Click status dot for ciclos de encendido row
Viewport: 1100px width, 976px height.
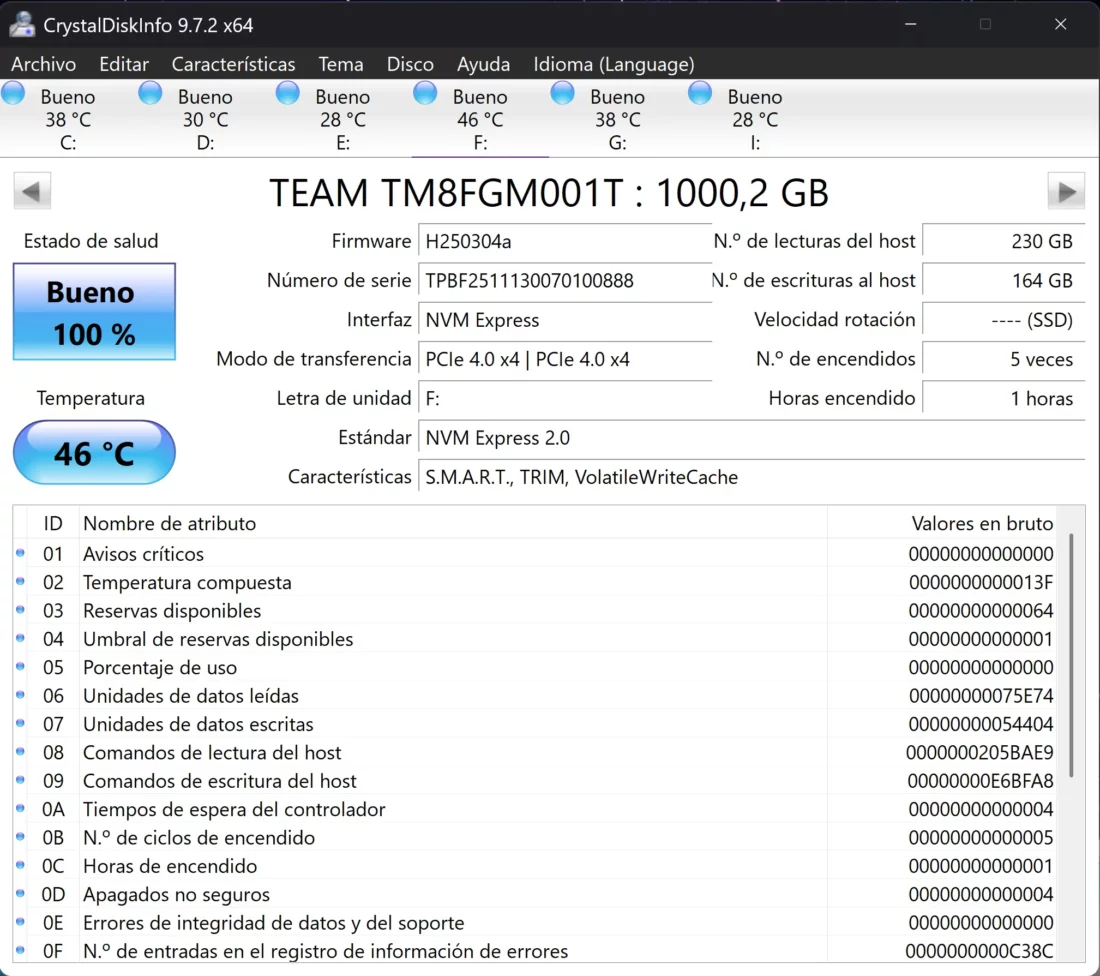(20, 837)
